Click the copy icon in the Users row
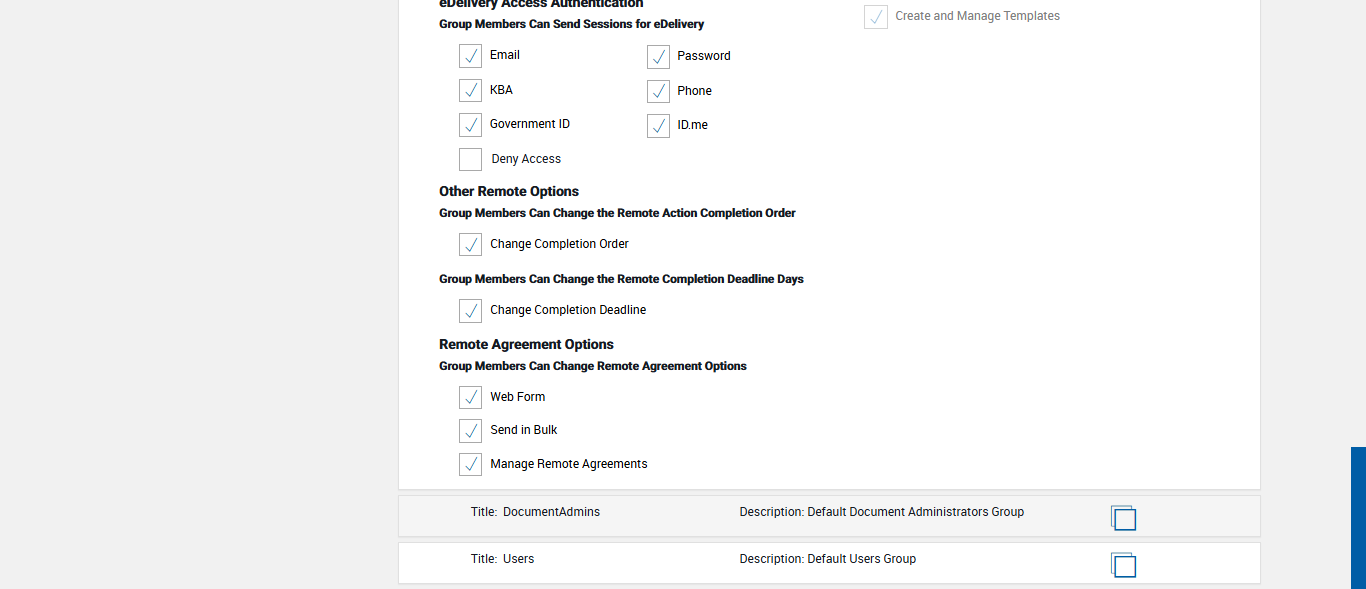 point(1123,565)
